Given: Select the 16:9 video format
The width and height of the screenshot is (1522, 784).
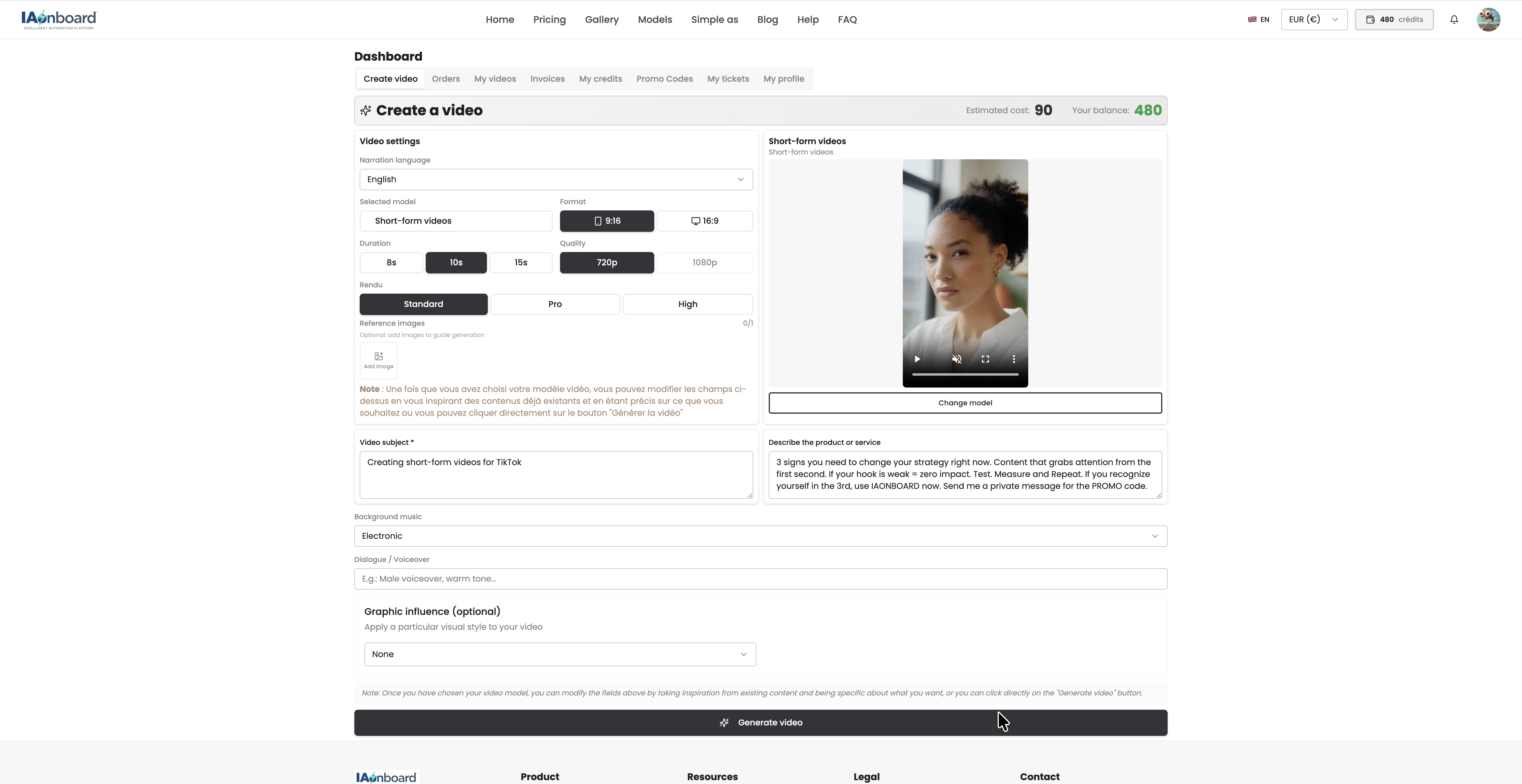Looking at the screenshot, I should (x=705, y=221).
